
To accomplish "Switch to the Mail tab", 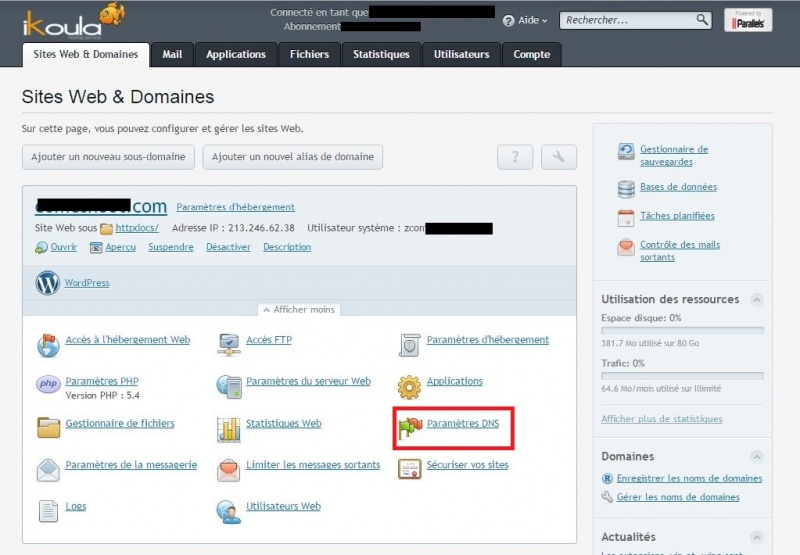I will pos(172,54).
